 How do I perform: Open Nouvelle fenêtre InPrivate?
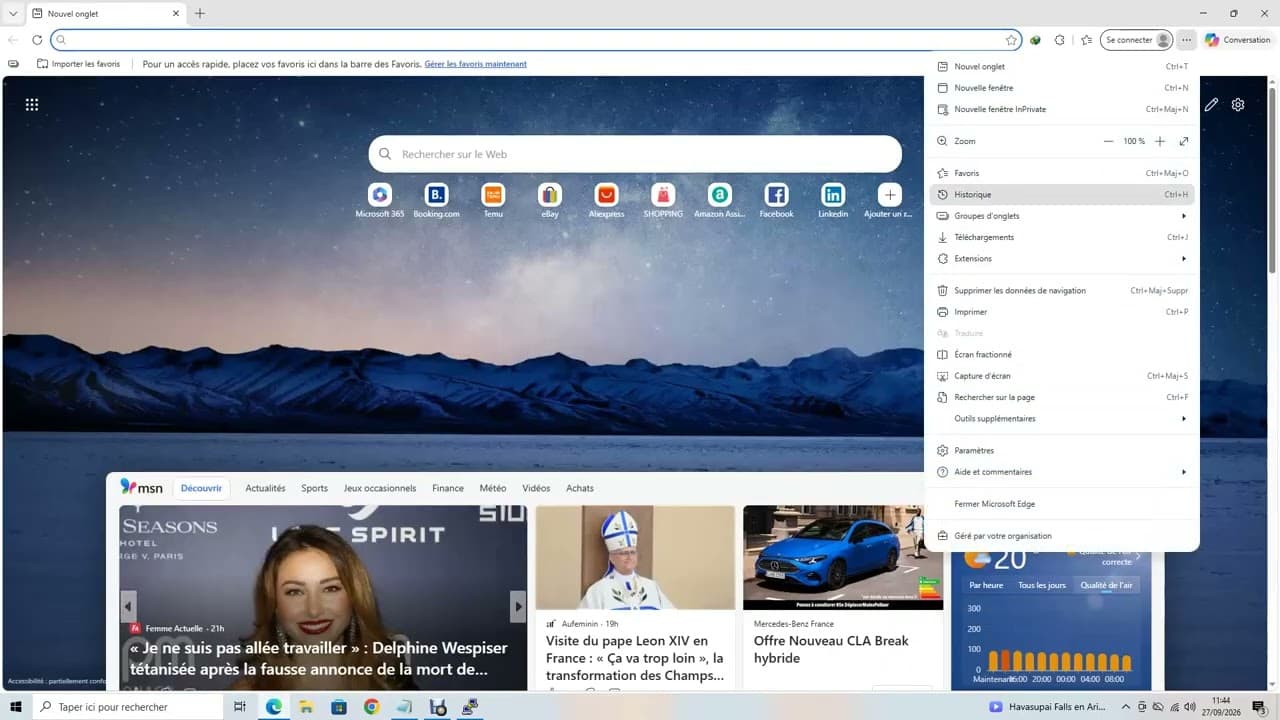pyautogui.click(x=1062, y=109)
